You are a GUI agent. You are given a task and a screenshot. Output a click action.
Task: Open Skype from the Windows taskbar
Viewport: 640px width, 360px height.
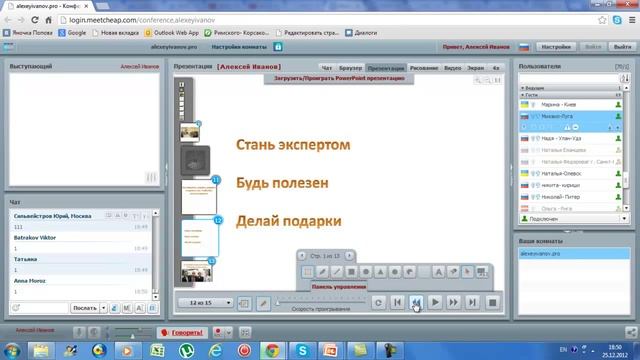(302, 351)
